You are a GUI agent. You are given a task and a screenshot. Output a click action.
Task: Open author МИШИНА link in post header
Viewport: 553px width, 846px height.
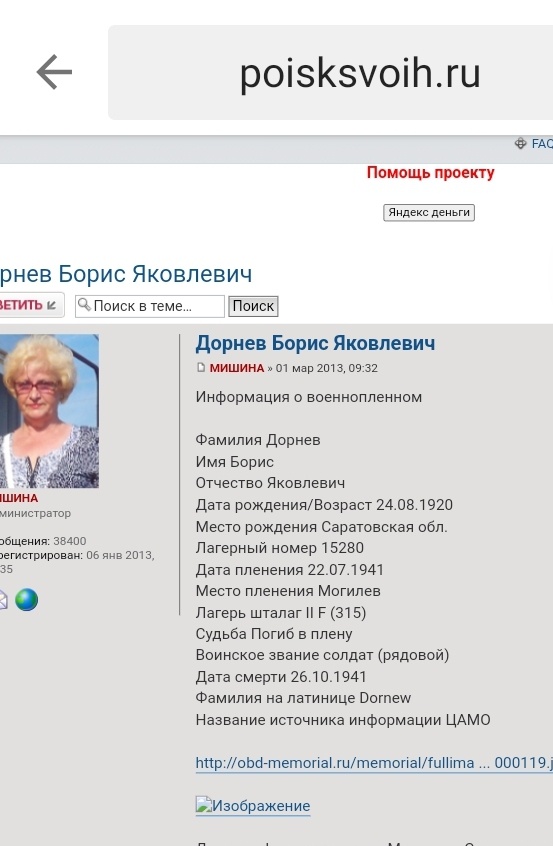click(x=236, y=368)
